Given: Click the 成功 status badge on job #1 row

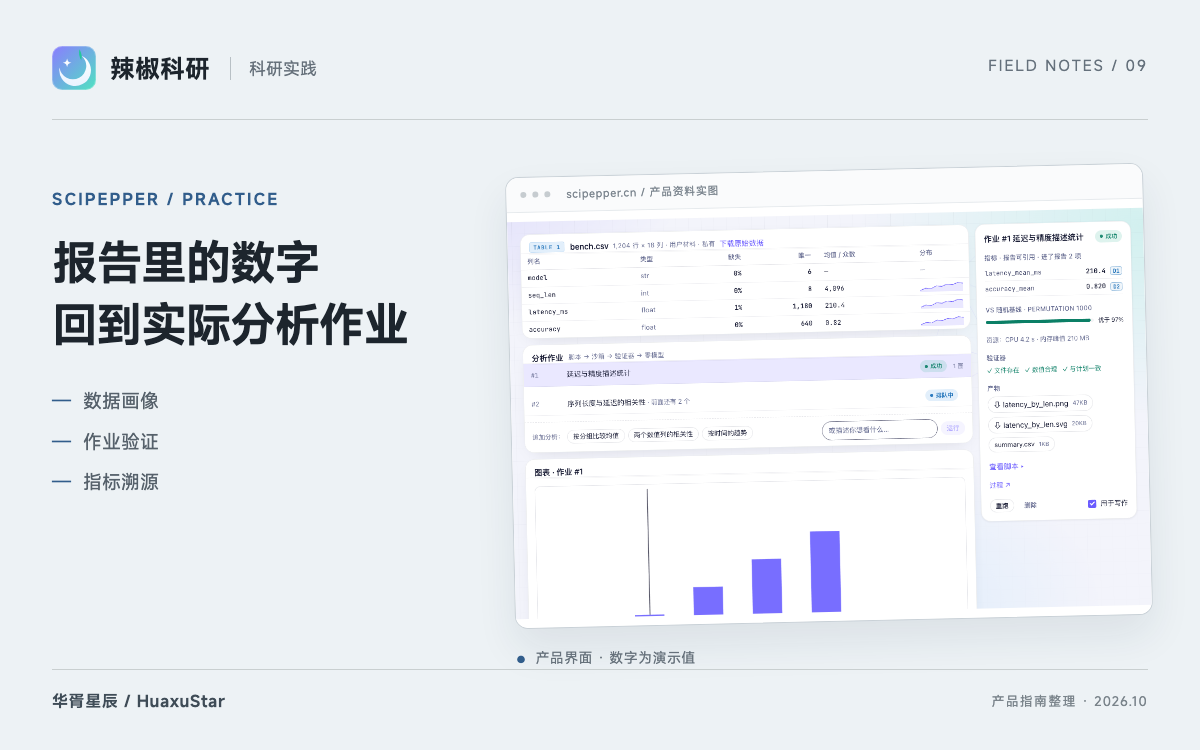Looking at the screenshot, I should click(x=933, y=366).
